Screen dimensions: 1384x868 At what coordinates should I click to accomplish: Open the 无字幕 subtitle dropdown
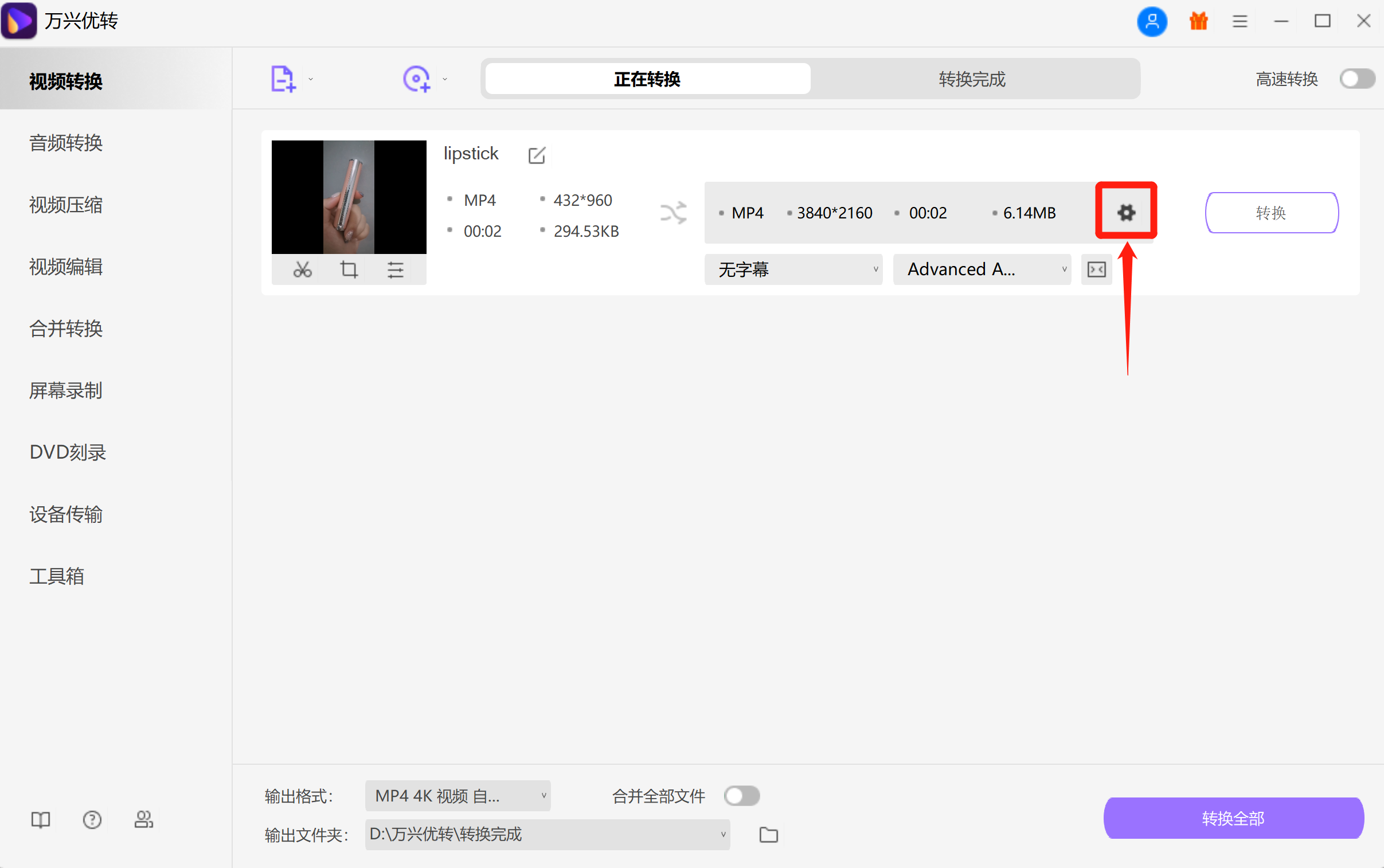pos(793,269)
